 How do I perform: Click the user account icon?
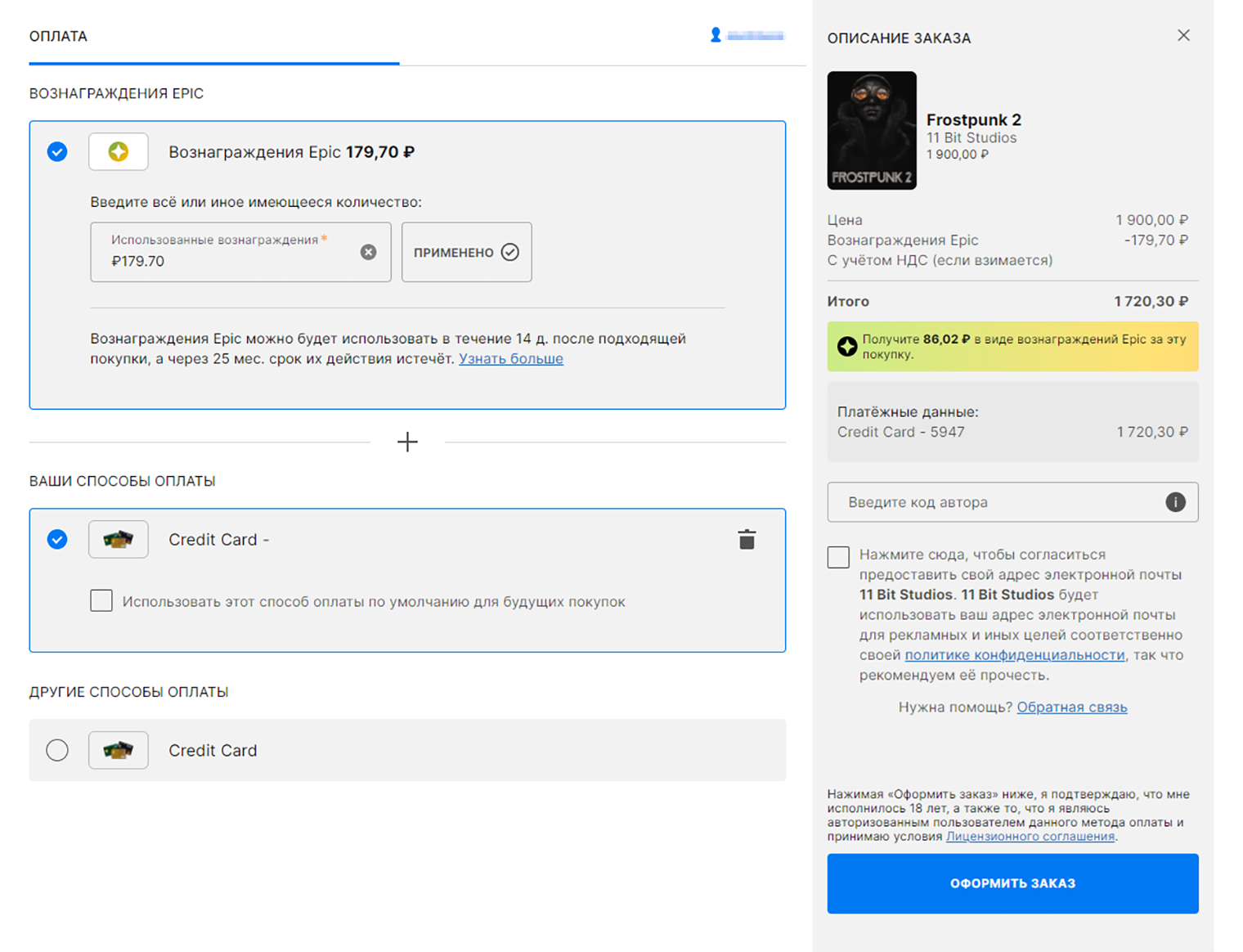tap(716, 35)
